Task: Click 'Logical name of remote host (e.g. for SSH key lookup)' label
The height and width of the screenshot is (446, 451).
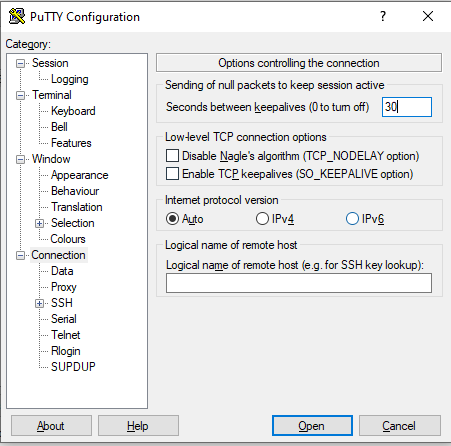Action: [295, 265]
